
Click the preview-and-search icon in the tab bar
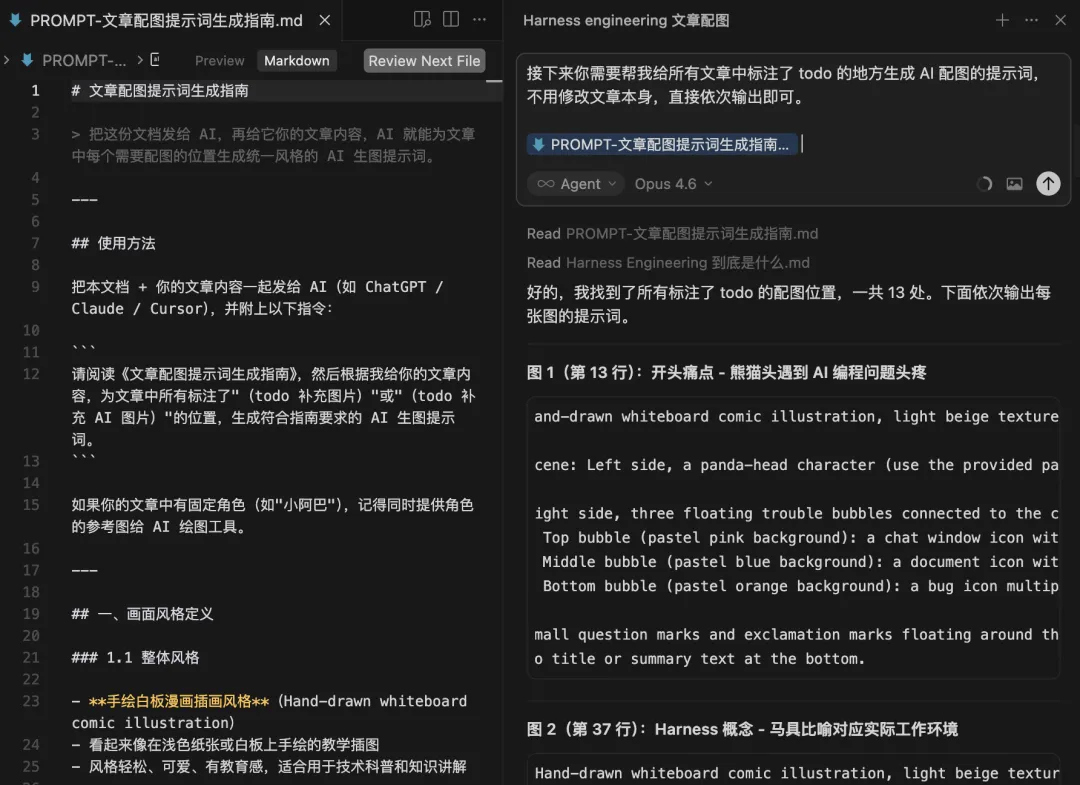click(x=422, y=19)
